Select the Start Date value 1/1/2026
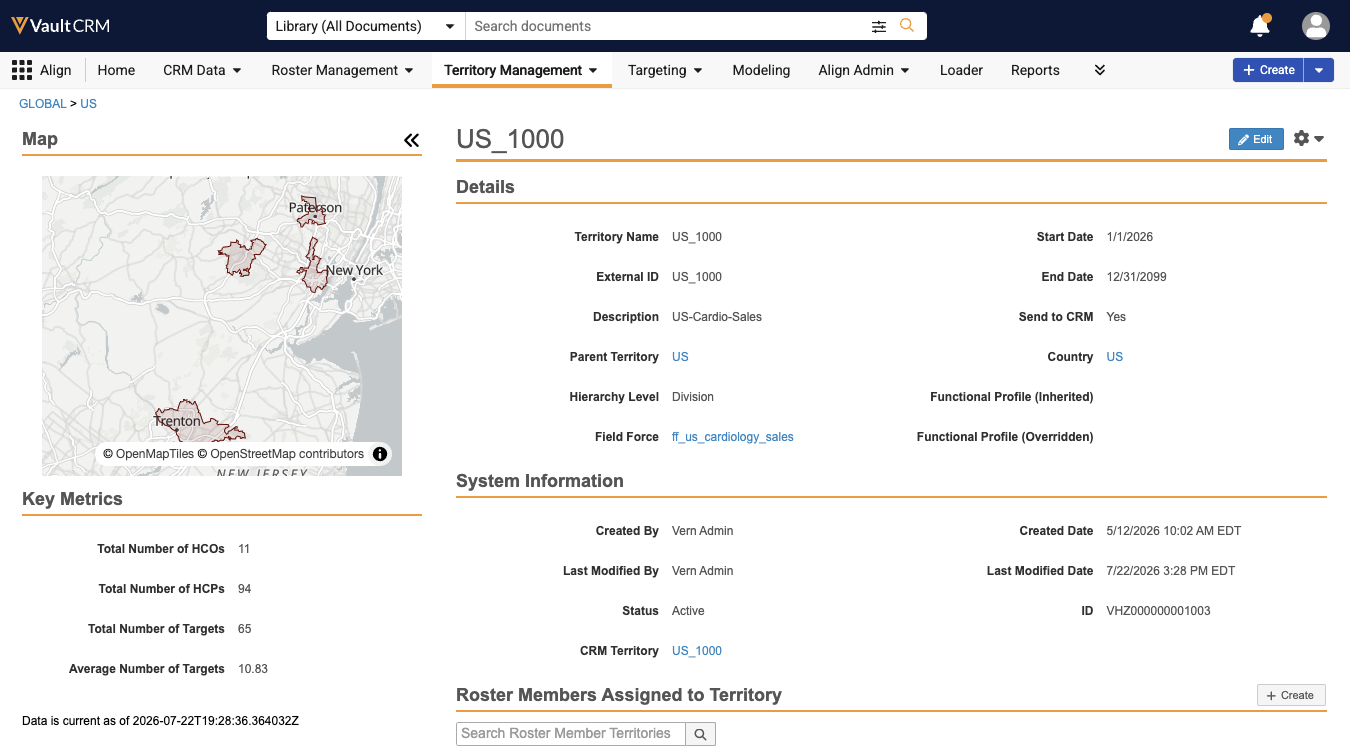Screen dimensions: 1350x746 (x=1130, y=237)
